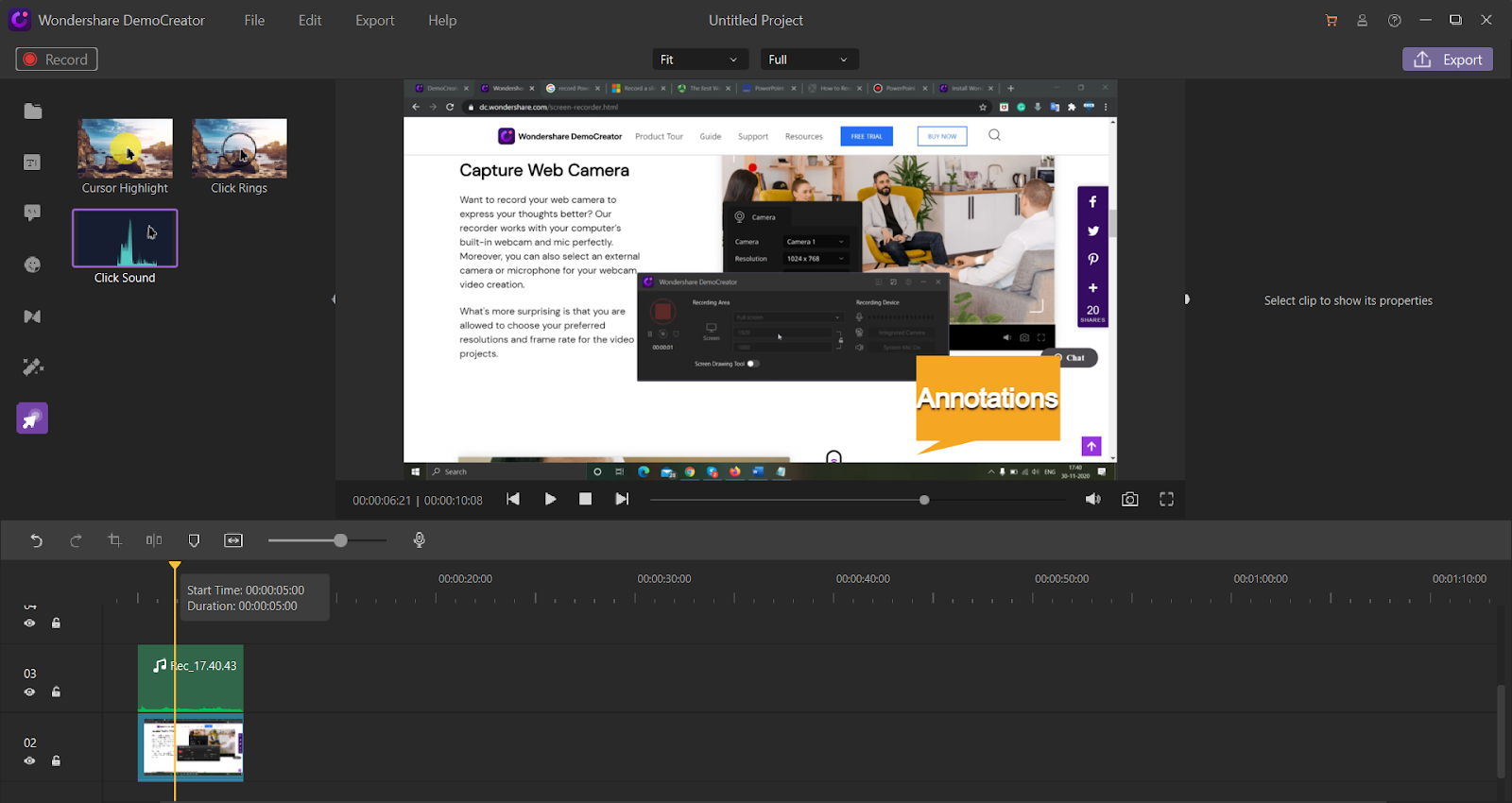Open the Full quality dropdown
This screenshot has width=1512, height=803.
click(x=810, y=60)
